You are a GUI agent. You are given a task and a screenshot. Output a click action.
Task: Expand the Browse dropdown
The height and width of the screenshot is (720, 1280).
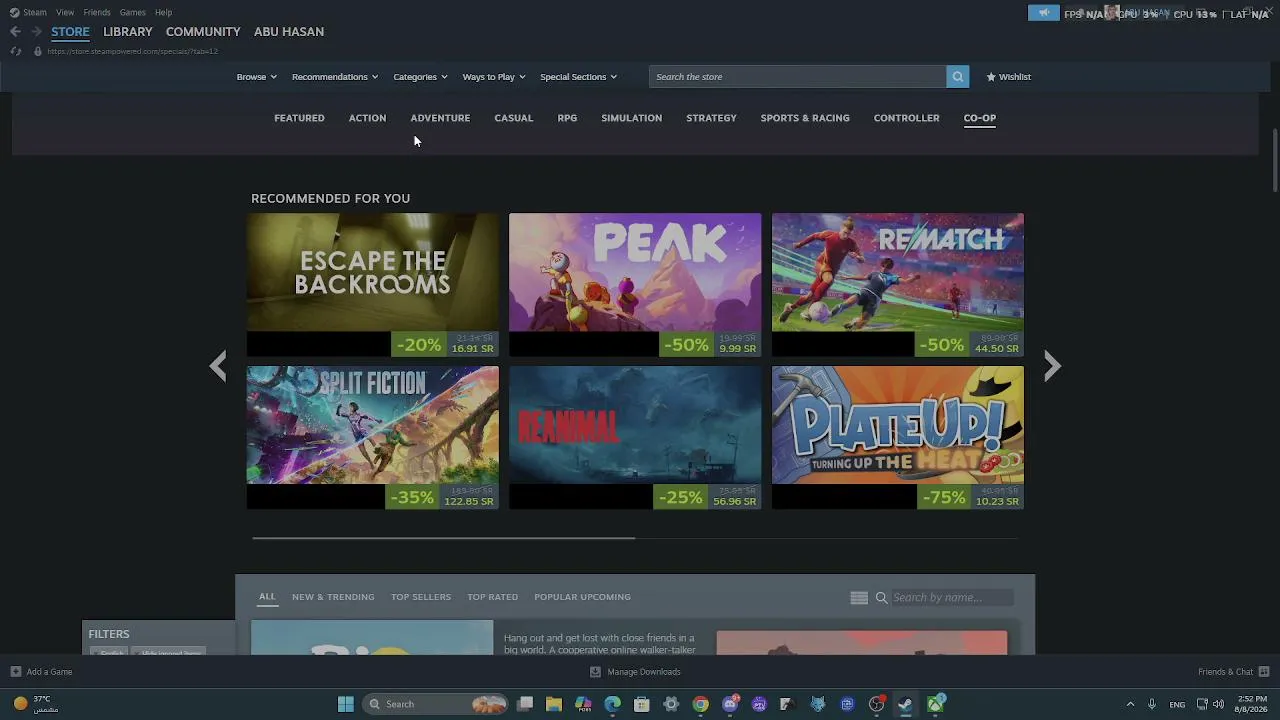[257, 77]
